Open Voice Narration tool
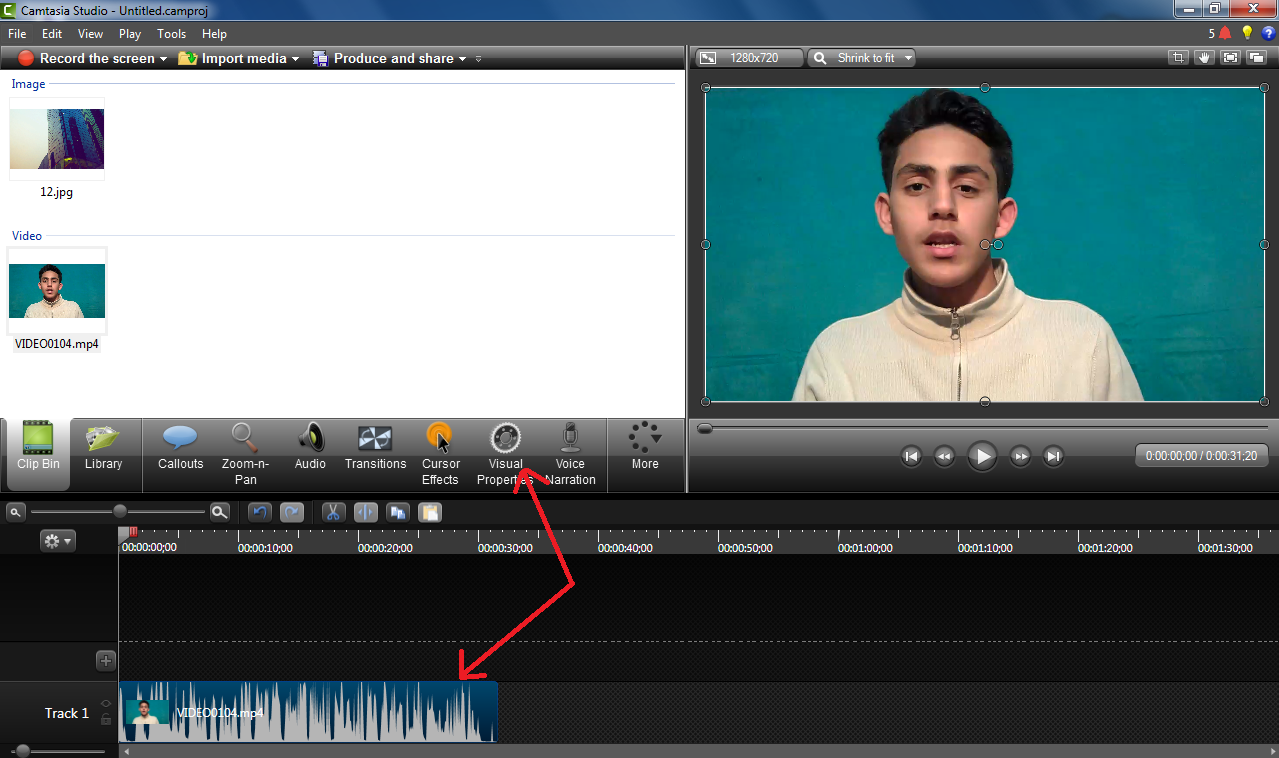Viewport: 1279px width, 758px height. (x=570, y=454)
